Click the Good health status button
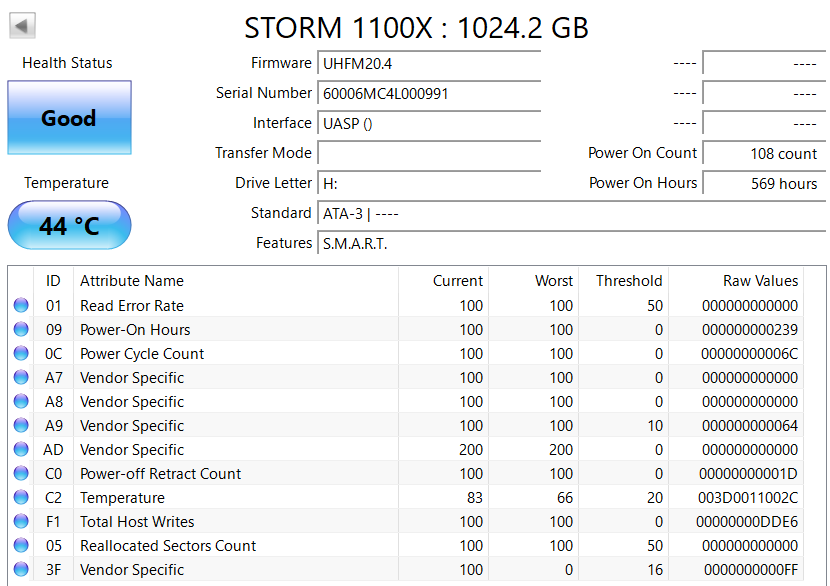830x586 pixels. (x=69, y=118)
